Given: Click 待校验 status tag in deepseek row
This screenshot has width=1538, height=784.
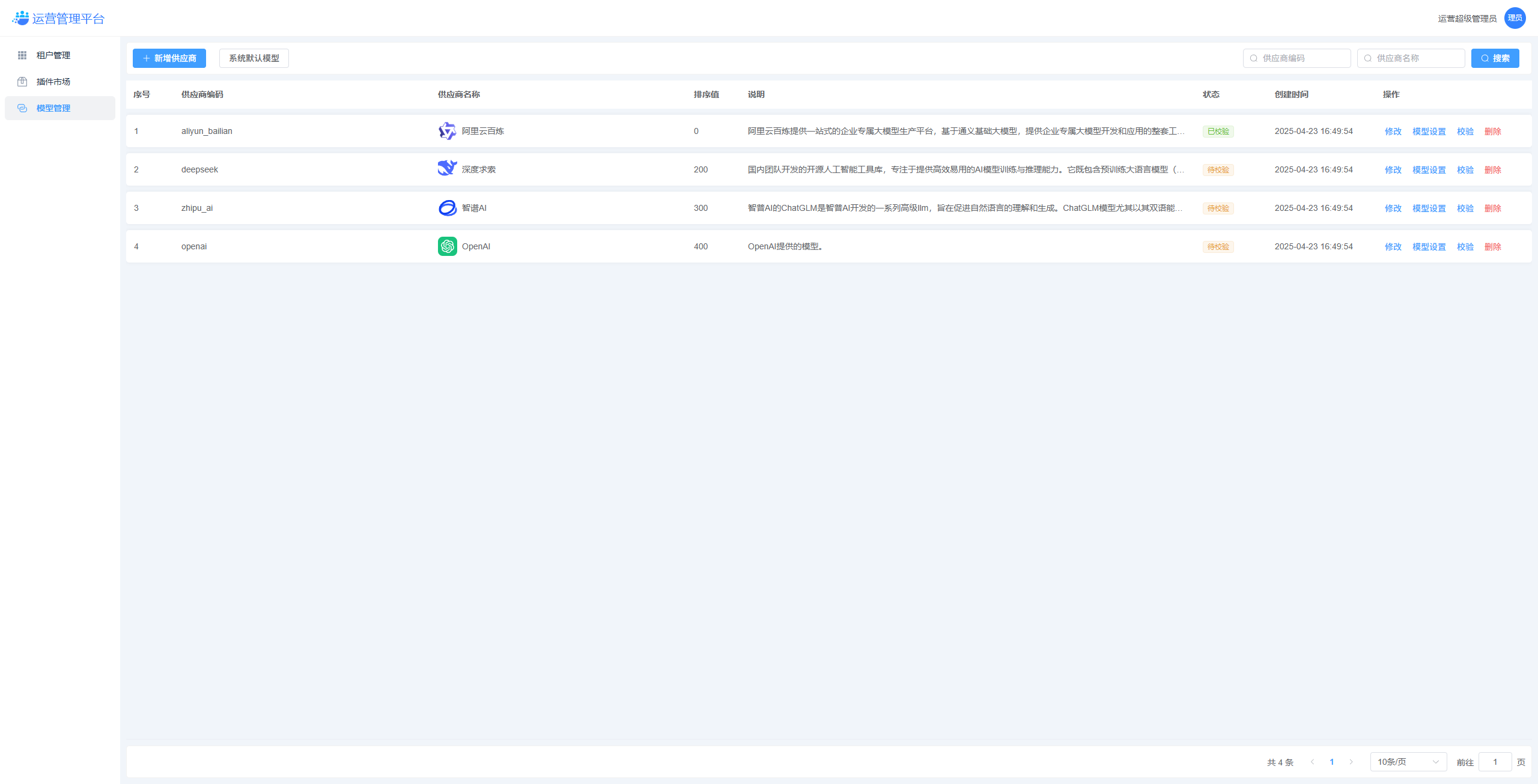Looking at the screenshot, I should coord(1218,170).
